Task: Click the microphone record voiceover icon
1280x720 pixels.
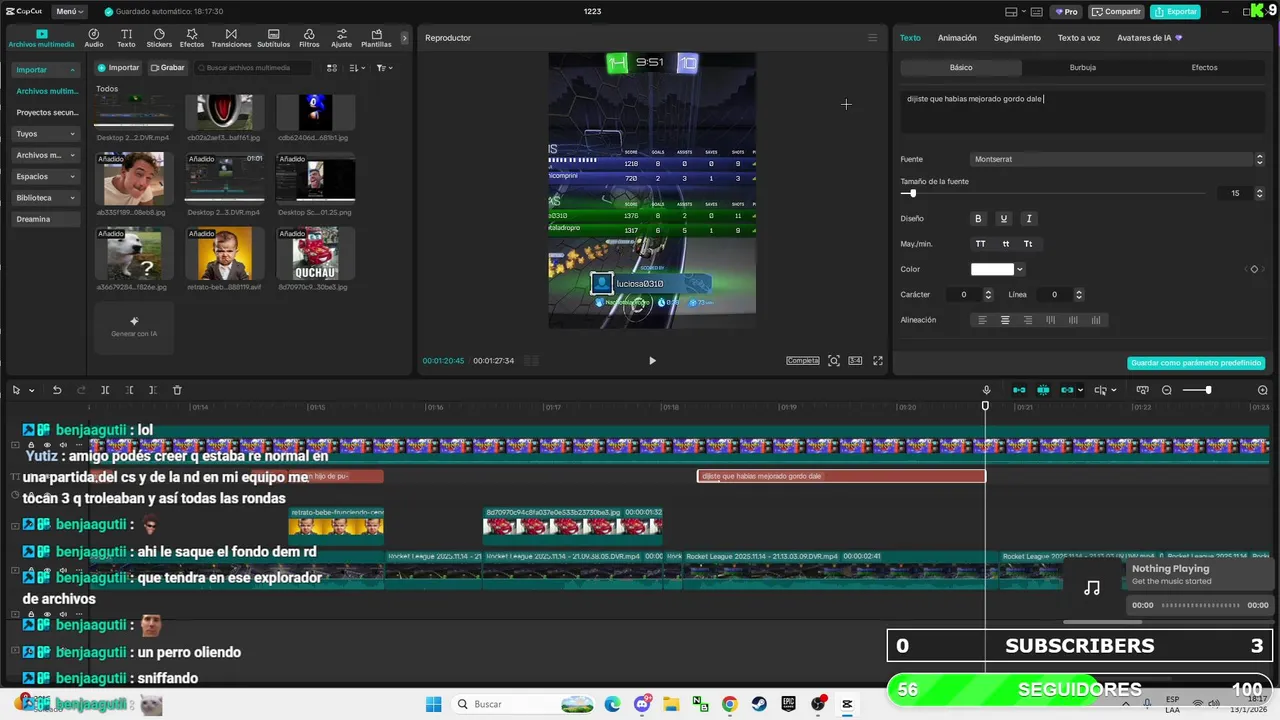Action: click(986, 390)
